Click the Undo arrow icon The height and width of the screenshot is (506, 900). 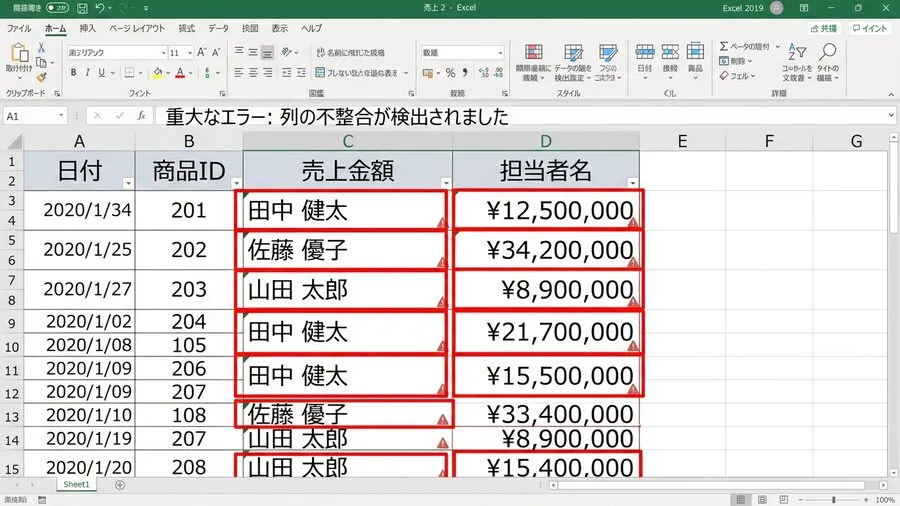pos(100,8)
